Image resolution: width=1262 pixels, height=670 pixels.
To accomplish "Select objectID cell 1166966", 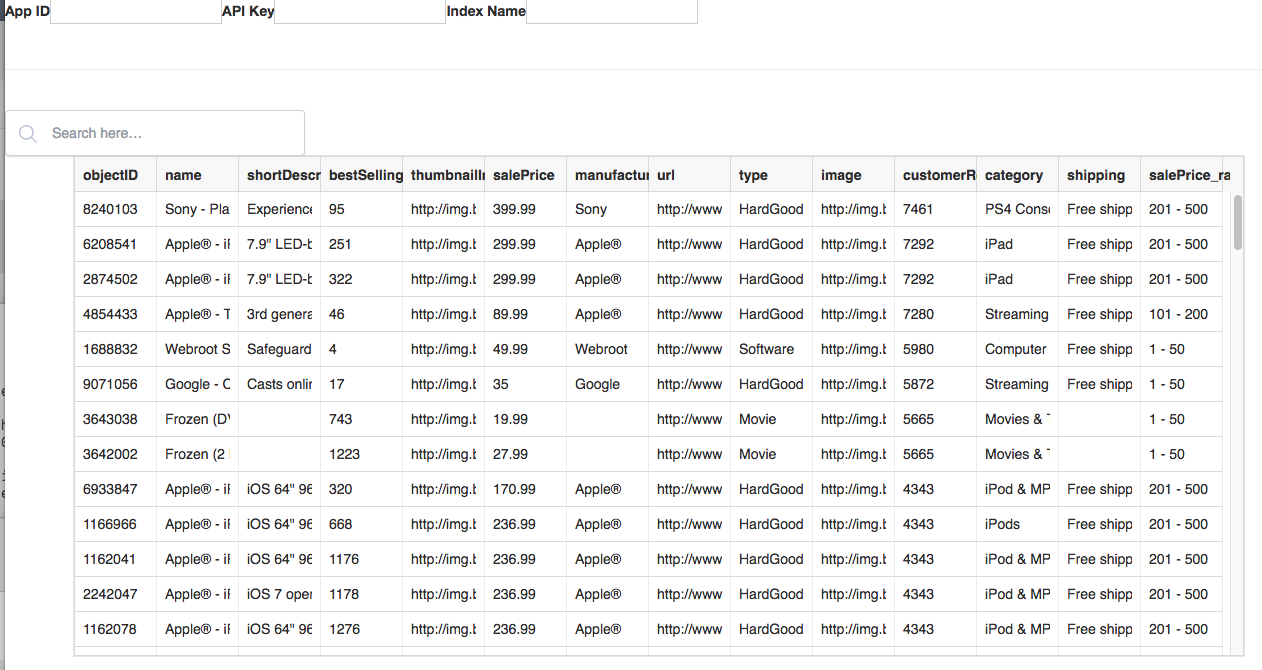I will pyautogui.click(x=115, y=524).
